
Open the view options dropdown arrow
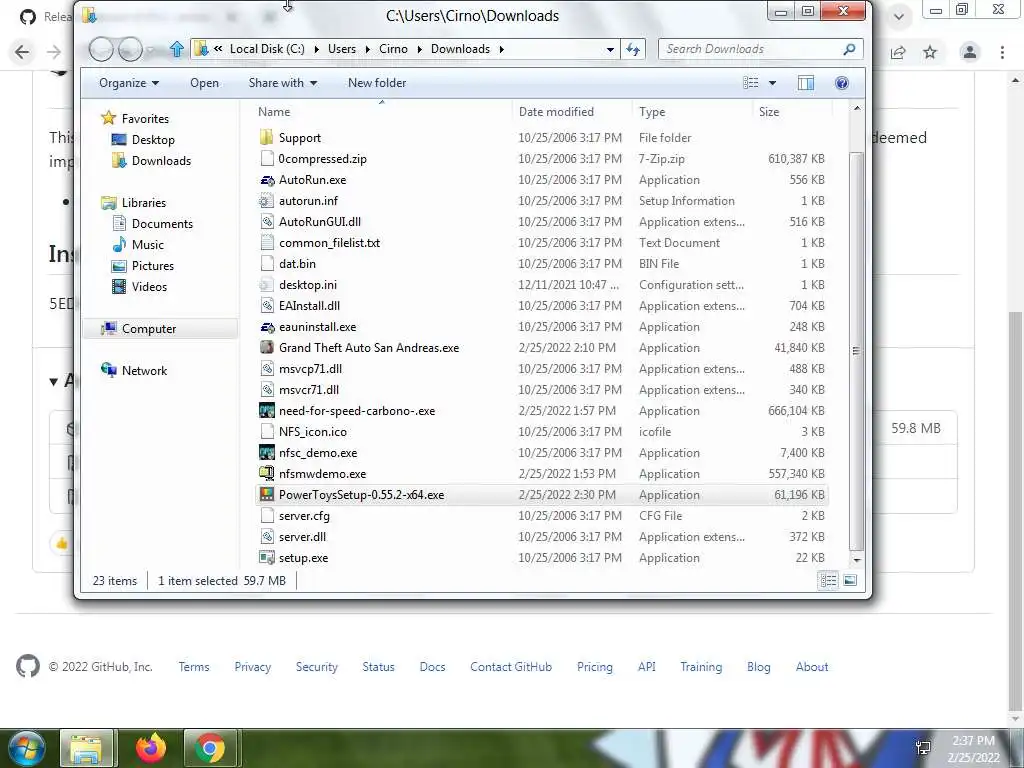(x=773, y=83)
